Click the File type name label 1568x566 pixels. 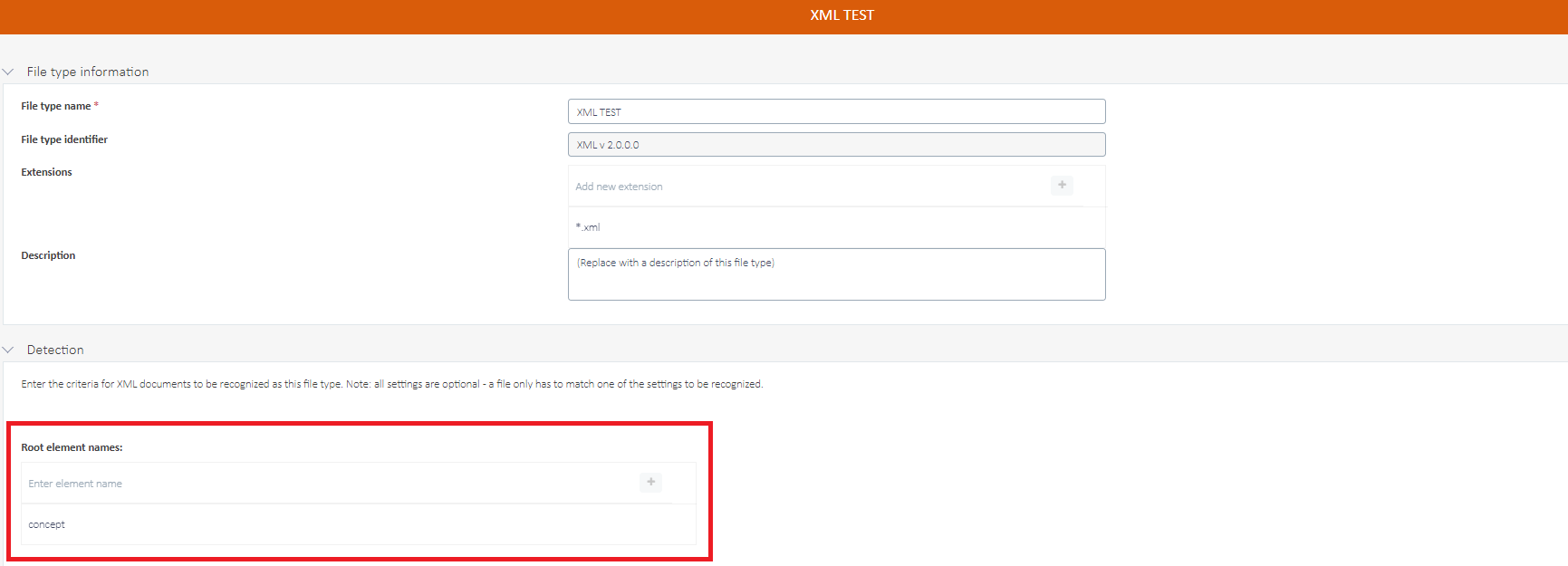point(56,106)
